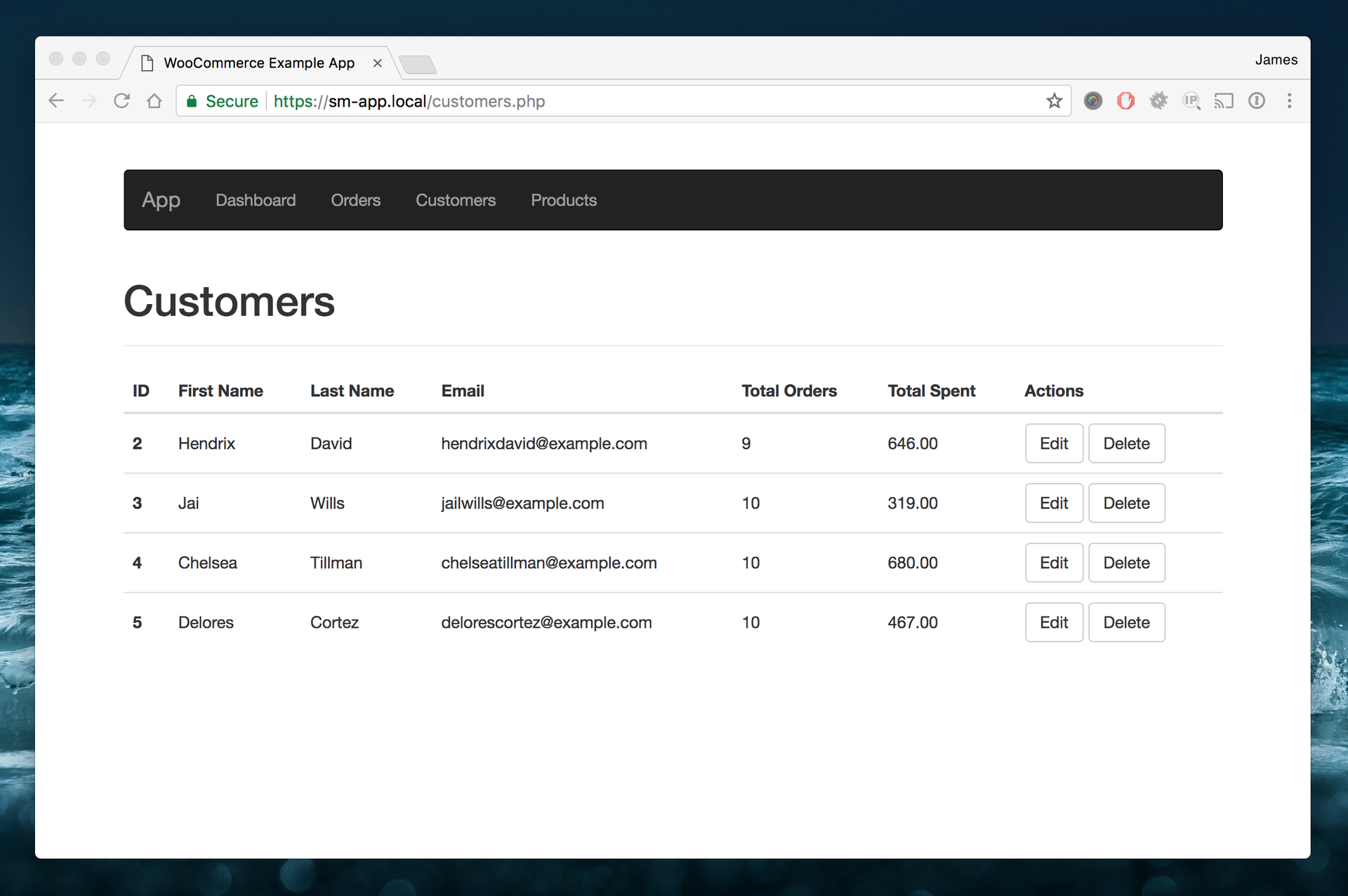Open the antivirus bug extension
This screenshot has width=1348, height=896.
click(x=1159, y=100)
